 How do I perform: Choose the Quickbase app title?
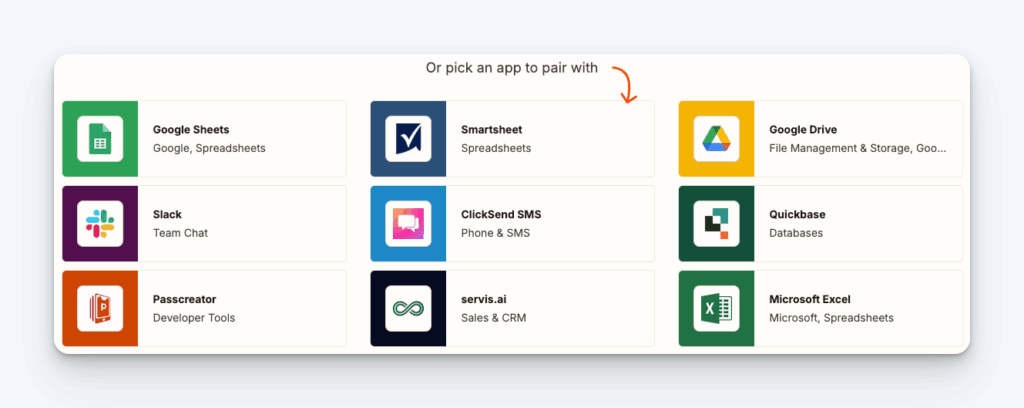point(797,215)
